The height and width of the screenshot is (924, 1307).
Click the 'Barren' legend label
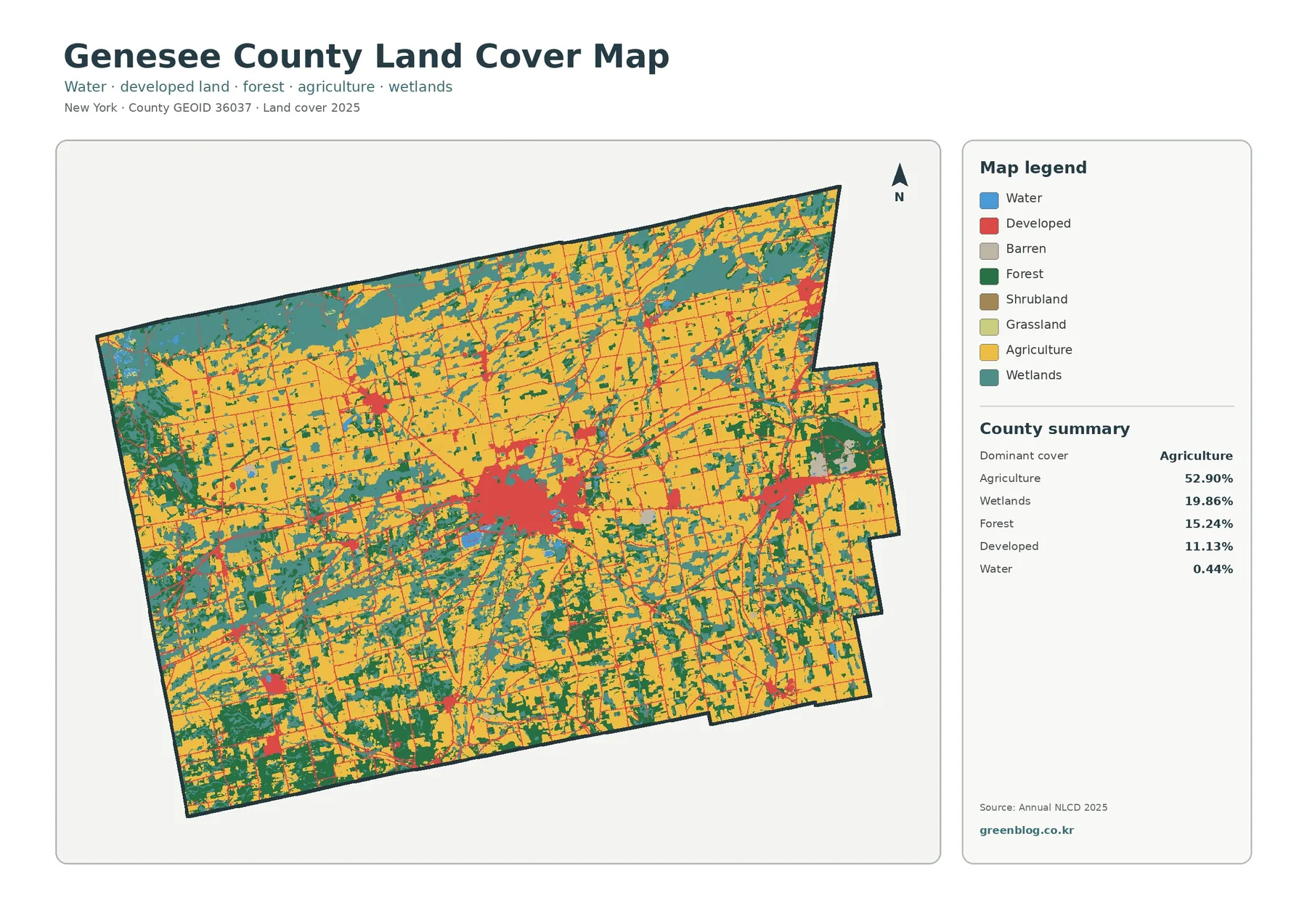point(1026,249)
